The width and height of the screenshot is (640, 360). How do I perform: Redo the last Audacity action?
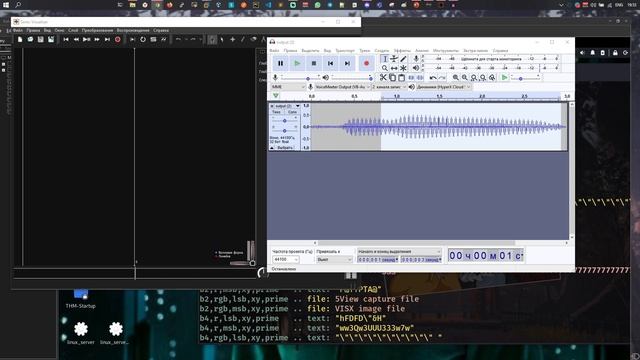[442, 78]
